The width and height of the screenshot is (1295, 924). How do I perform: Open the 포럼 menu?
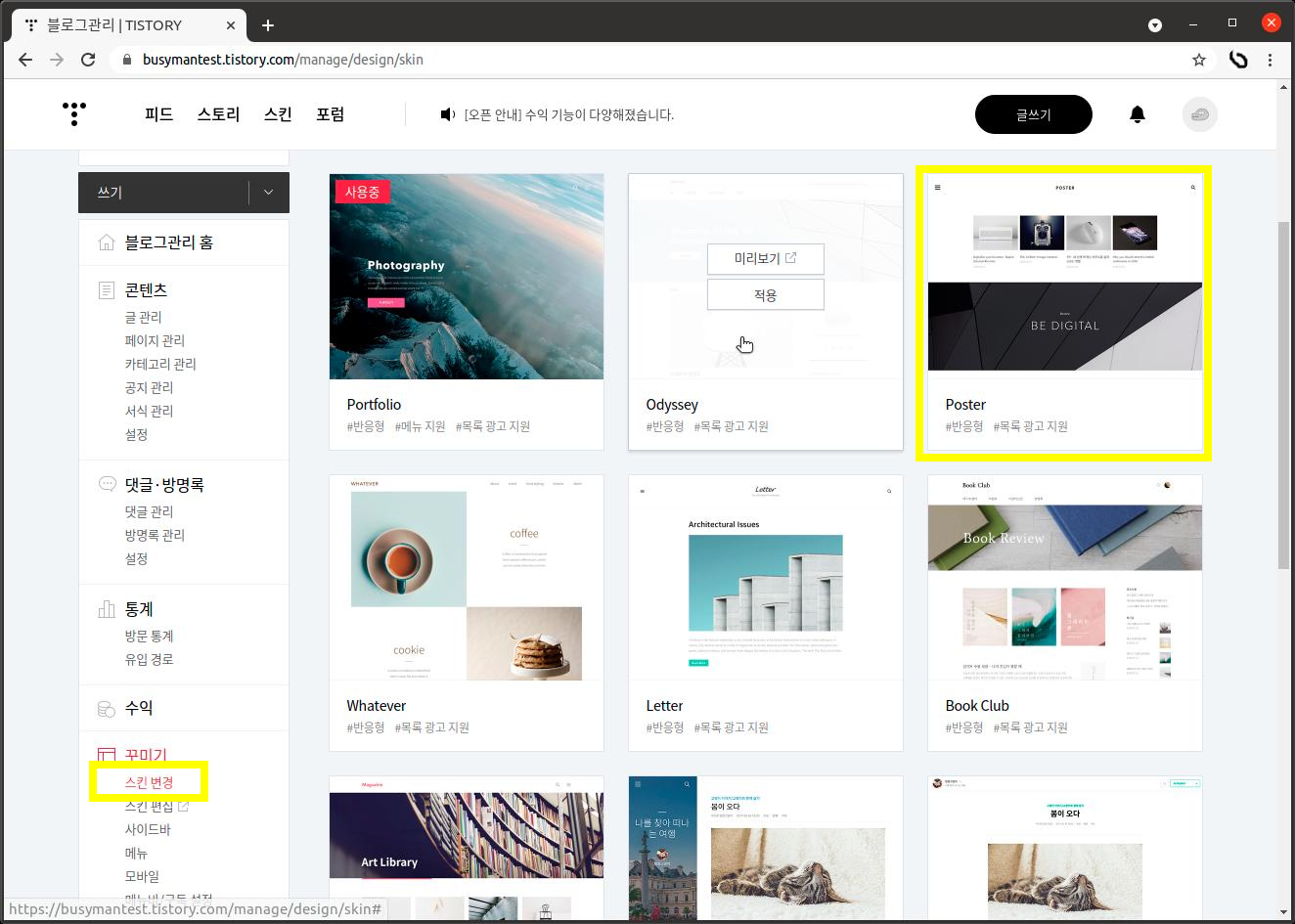(x=330, y=114)
